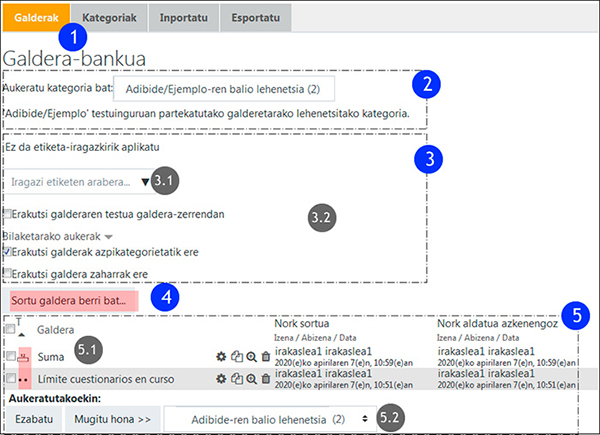Click 'Sortu galdera berri bat...' button
This screenshot has width=600, height=435.
(68, 299)
